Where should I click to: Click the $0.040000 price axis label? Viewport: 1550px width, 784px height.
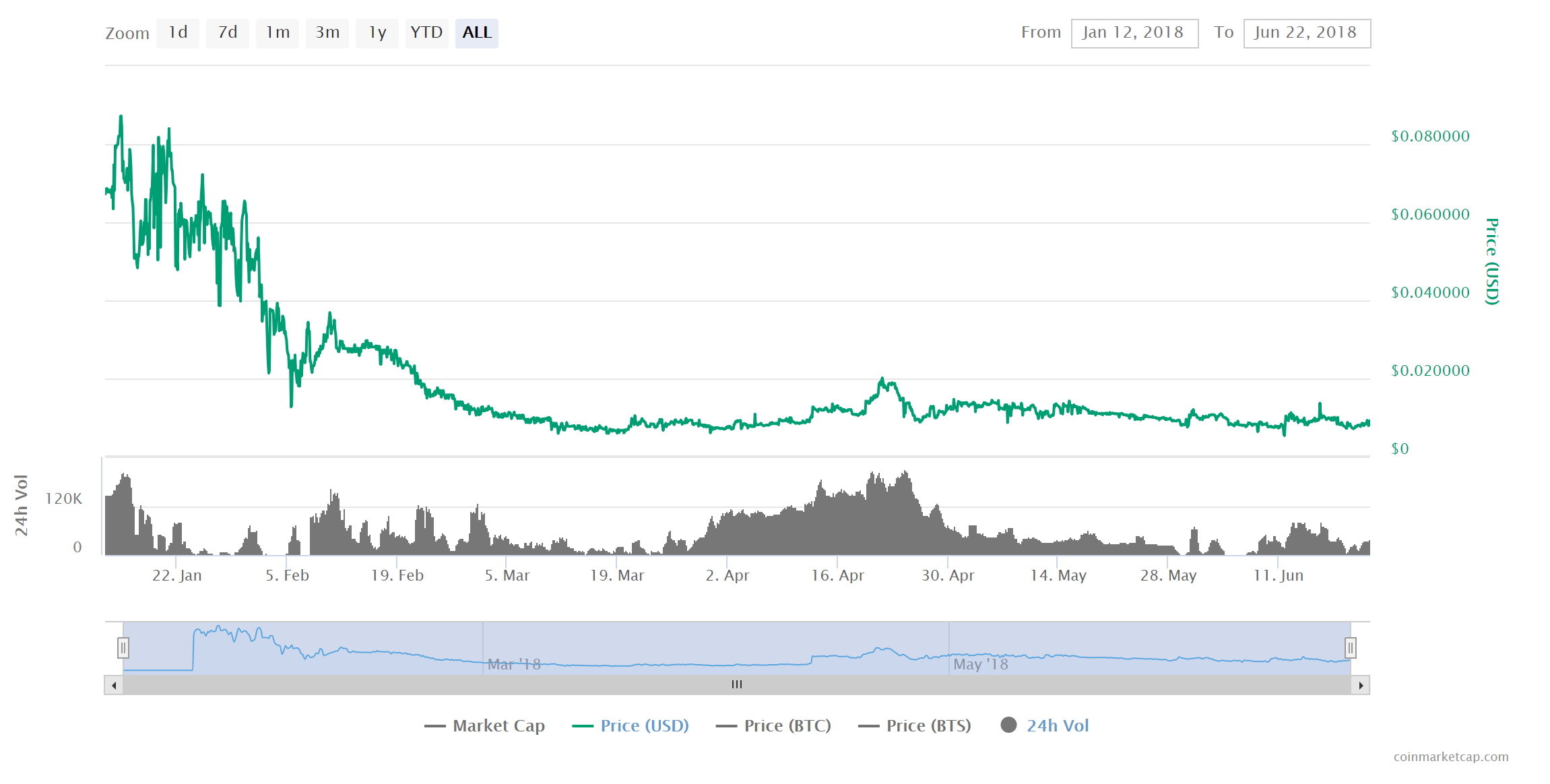pyautogui.click(x=1431, y=292)
